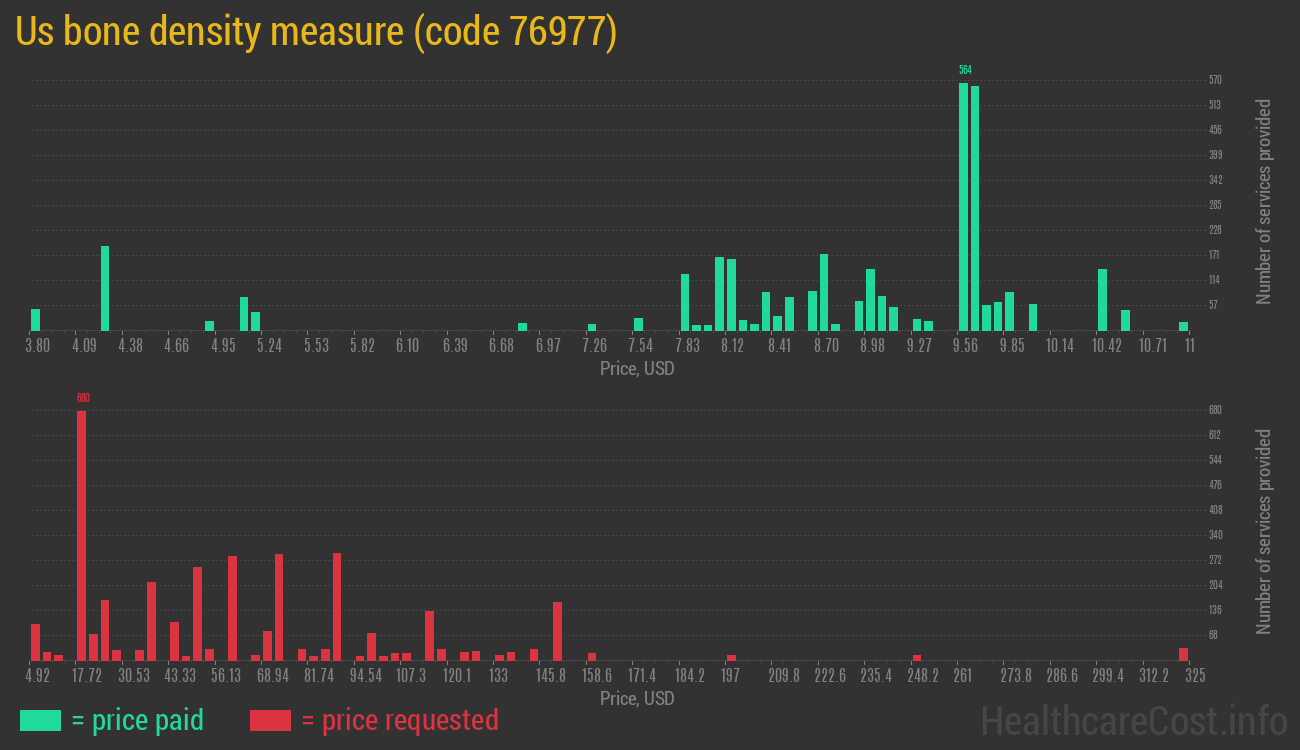Click the tallest red bar labeled 680

81,535
